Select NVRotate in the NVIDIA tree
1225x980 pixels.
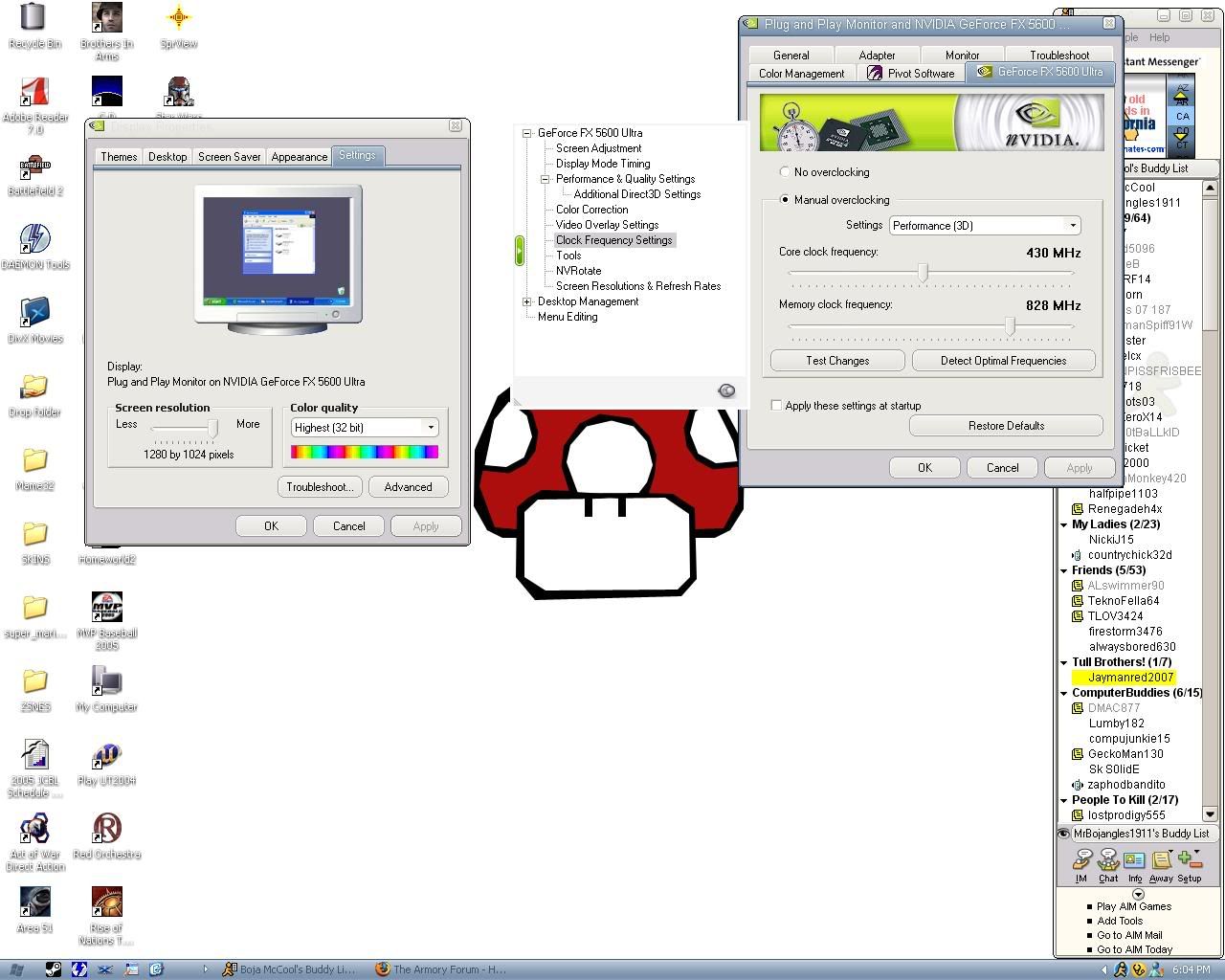[x=579, y=271]
